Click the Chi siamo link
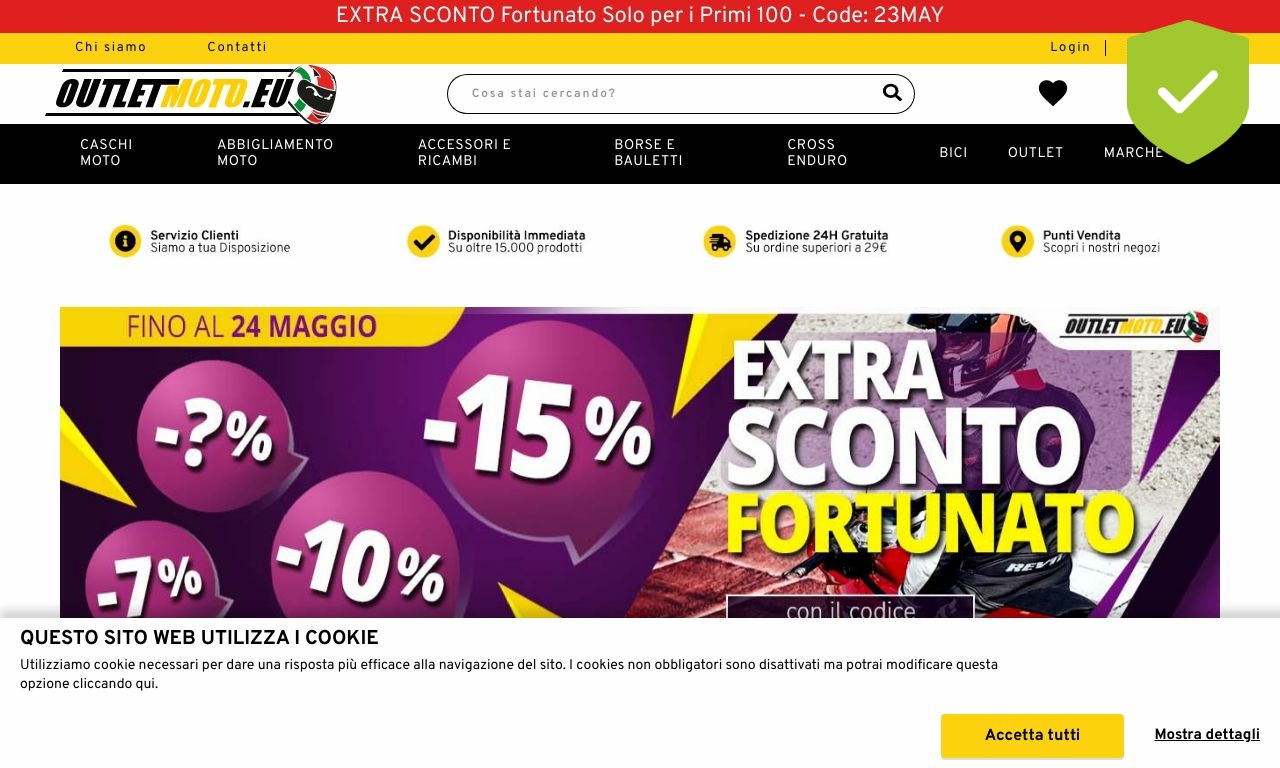Viewport: 1280px width, 768px height. [111, 48]
